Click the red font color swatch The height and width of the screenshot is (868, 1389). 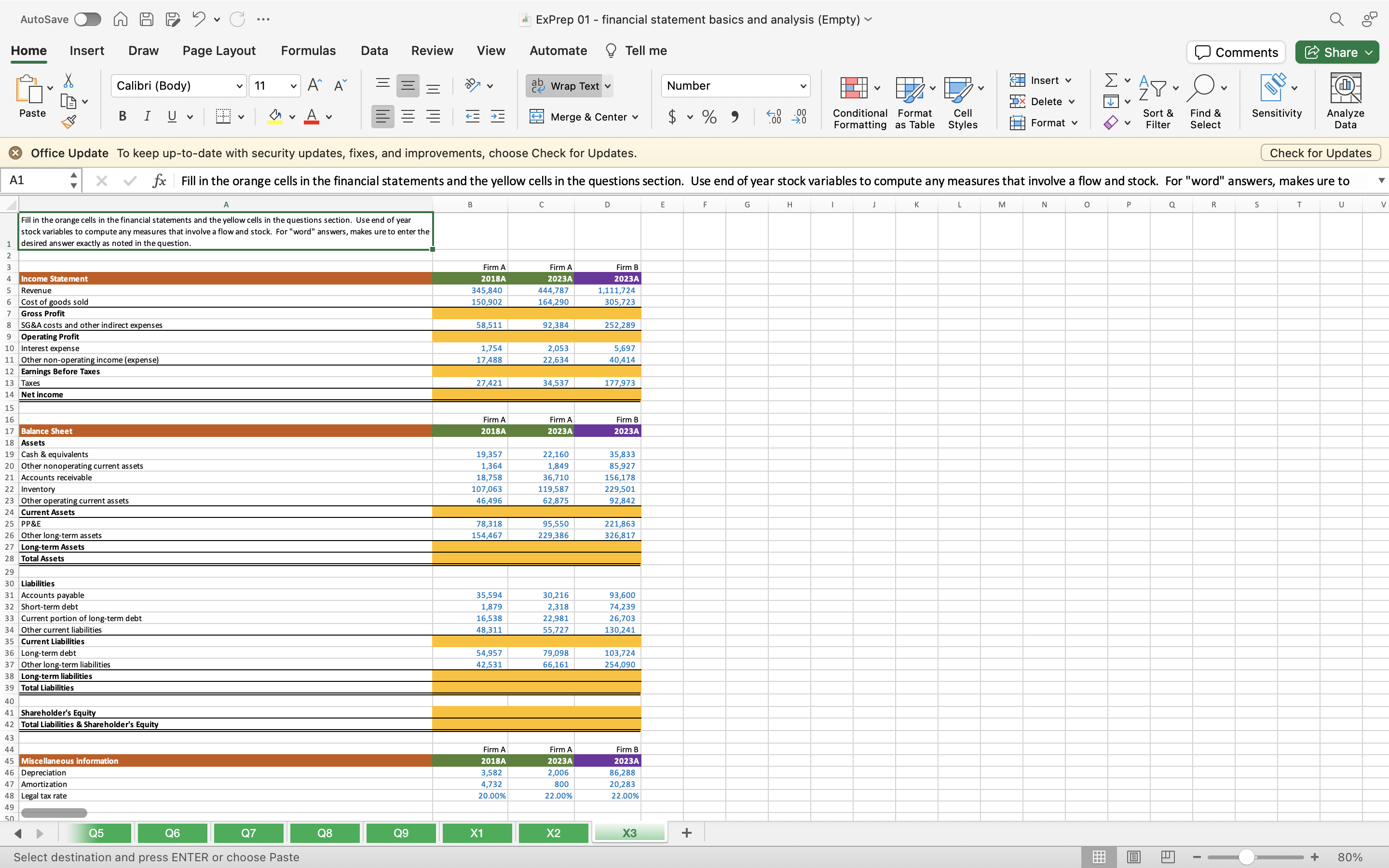pyautogui.click(x=311, y=117)
